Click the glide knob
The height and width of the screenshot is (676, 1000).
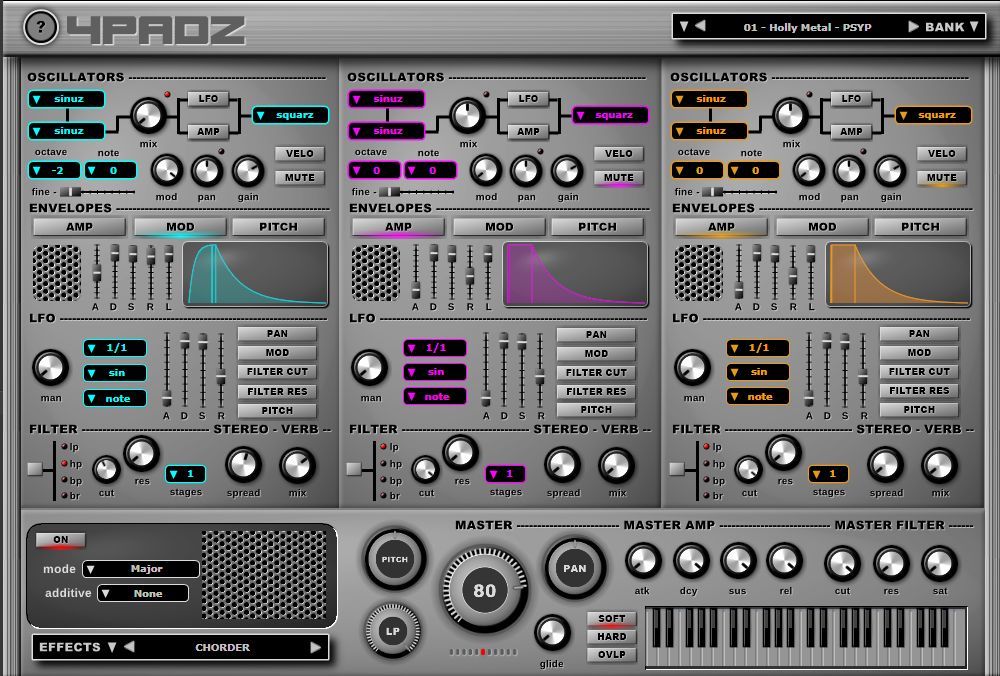pos(552,633)
